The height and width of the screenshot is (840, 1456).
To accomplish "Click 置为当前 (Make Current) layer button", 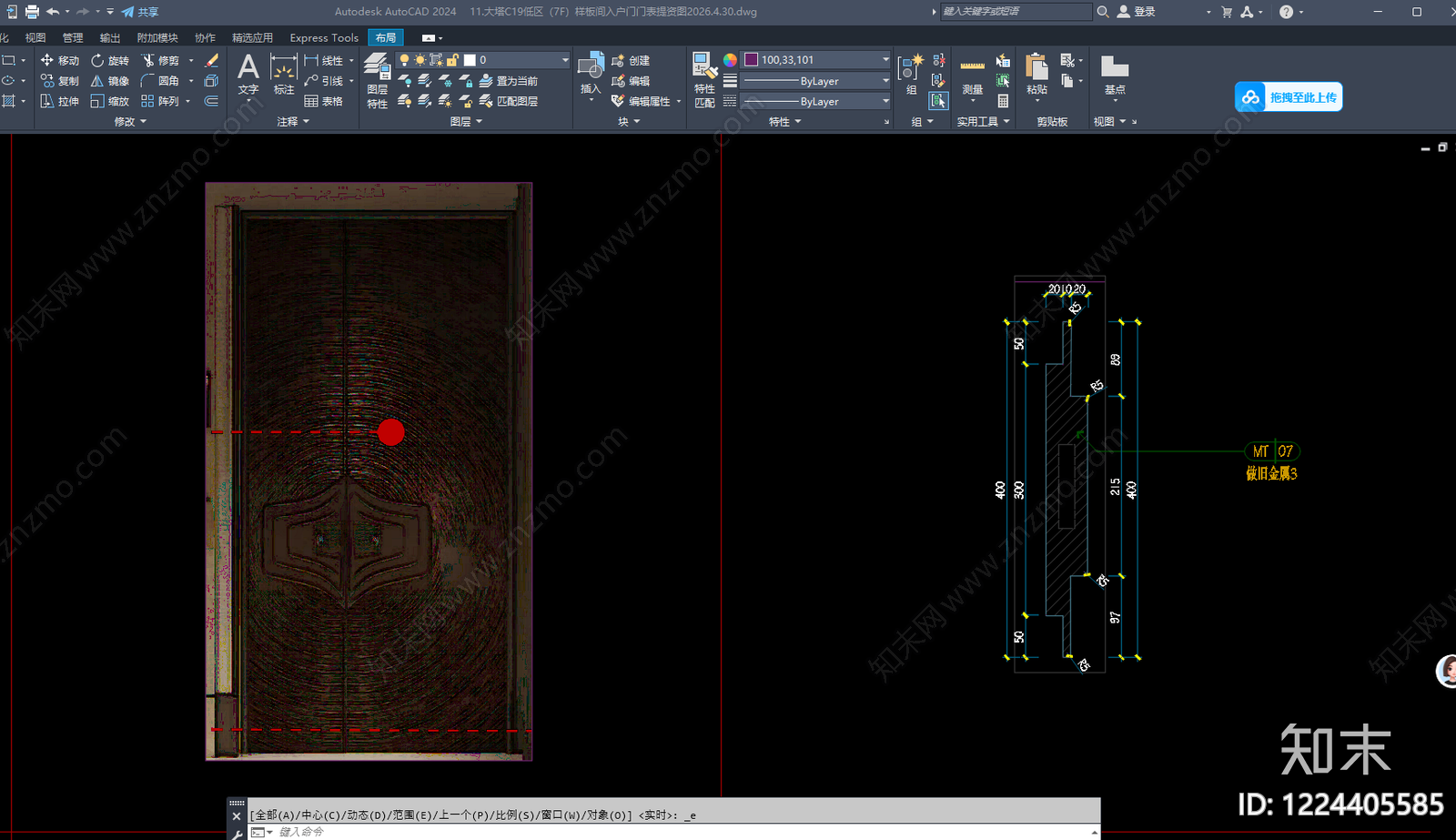I will (x=508, y=81).
